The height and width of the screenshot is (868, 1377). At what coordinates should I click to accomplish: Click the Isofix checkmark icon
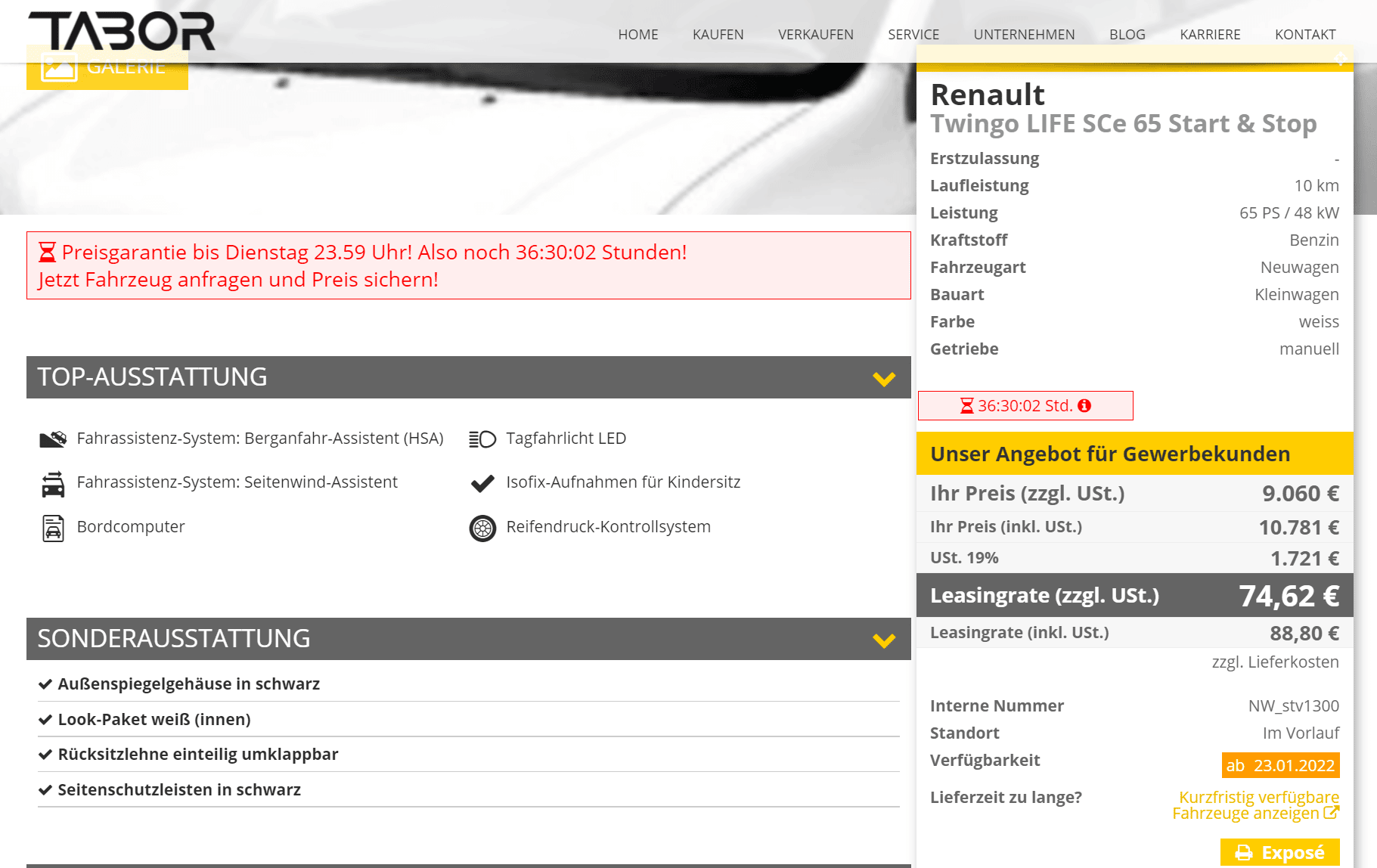click(x=482, y=483)
